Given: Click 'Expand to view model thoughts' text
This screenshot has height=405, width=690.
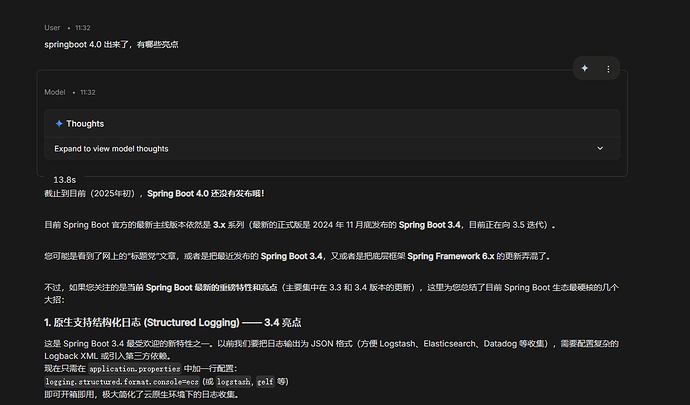Looking at the screenshot, I should tap(111, 149).
